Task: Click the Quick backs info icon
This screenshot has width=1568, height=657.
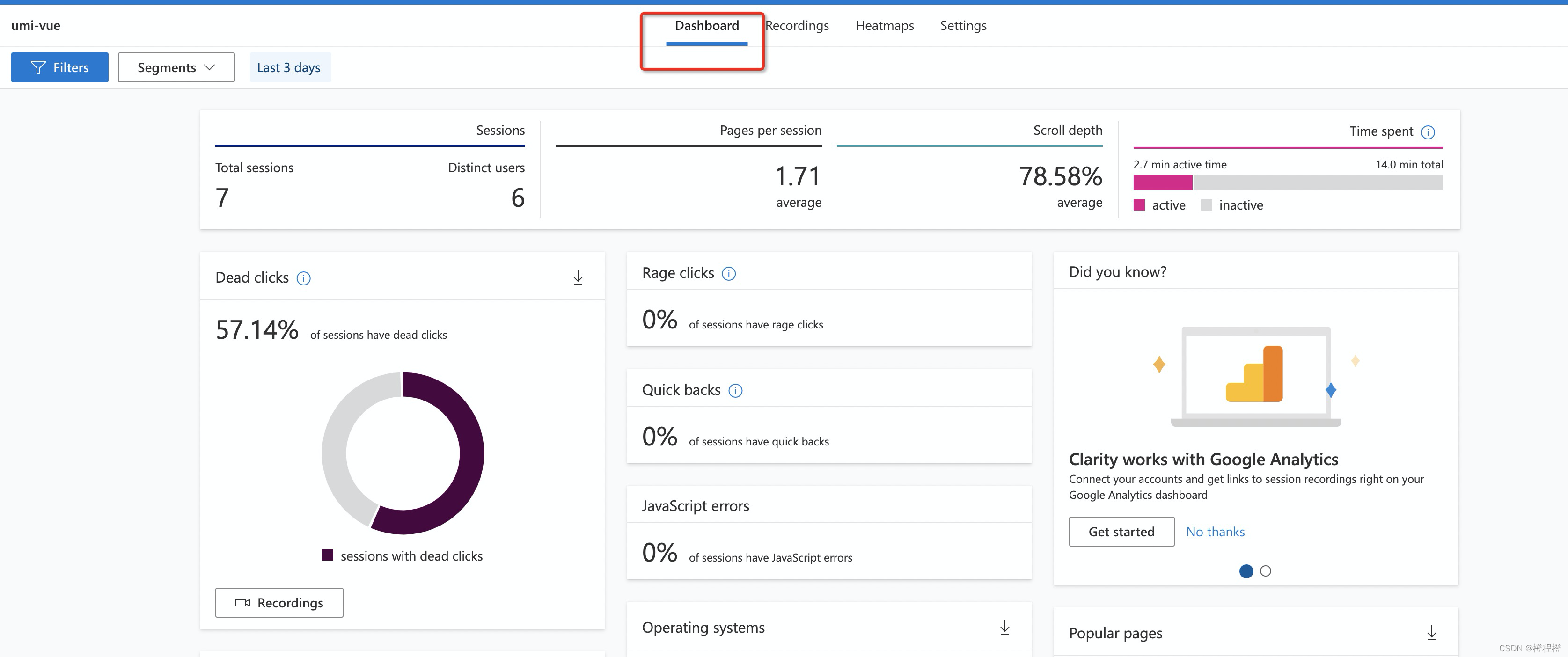Action: [x=735, y=391]
